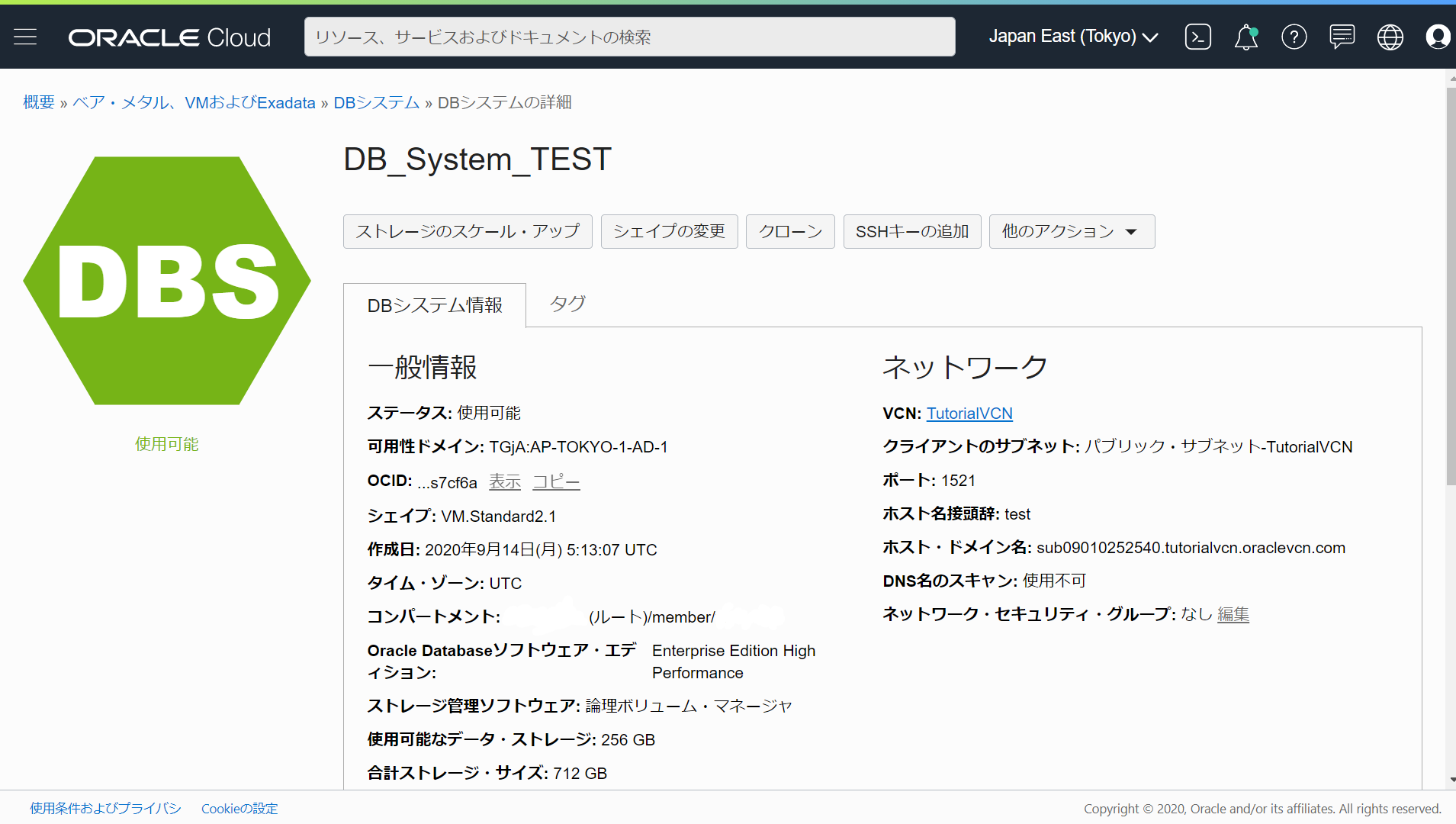Show the full OCID via 表示
Viewport: 1456px width, 824px height.
click(x=504, y=481)
